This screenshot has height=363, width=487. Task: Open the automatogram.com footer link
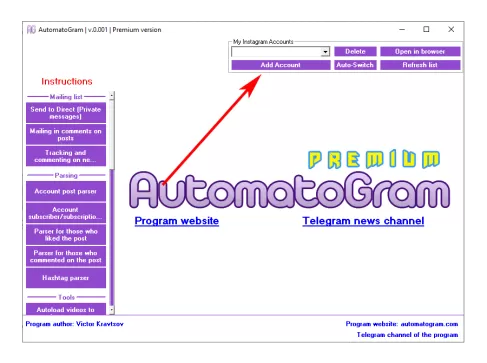402,324
